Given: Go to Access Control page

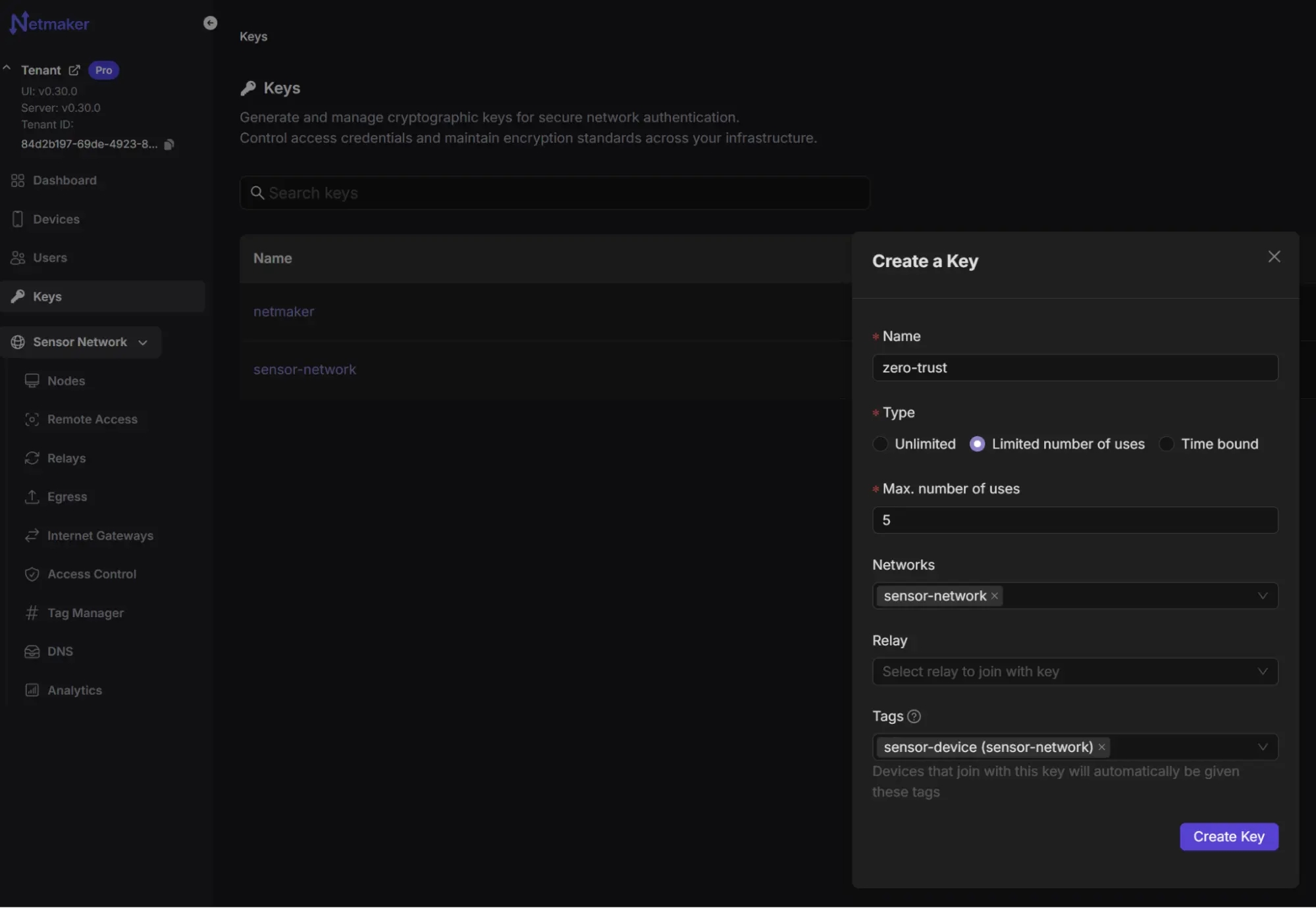Looking at the screenshot, I should [92, 574].
